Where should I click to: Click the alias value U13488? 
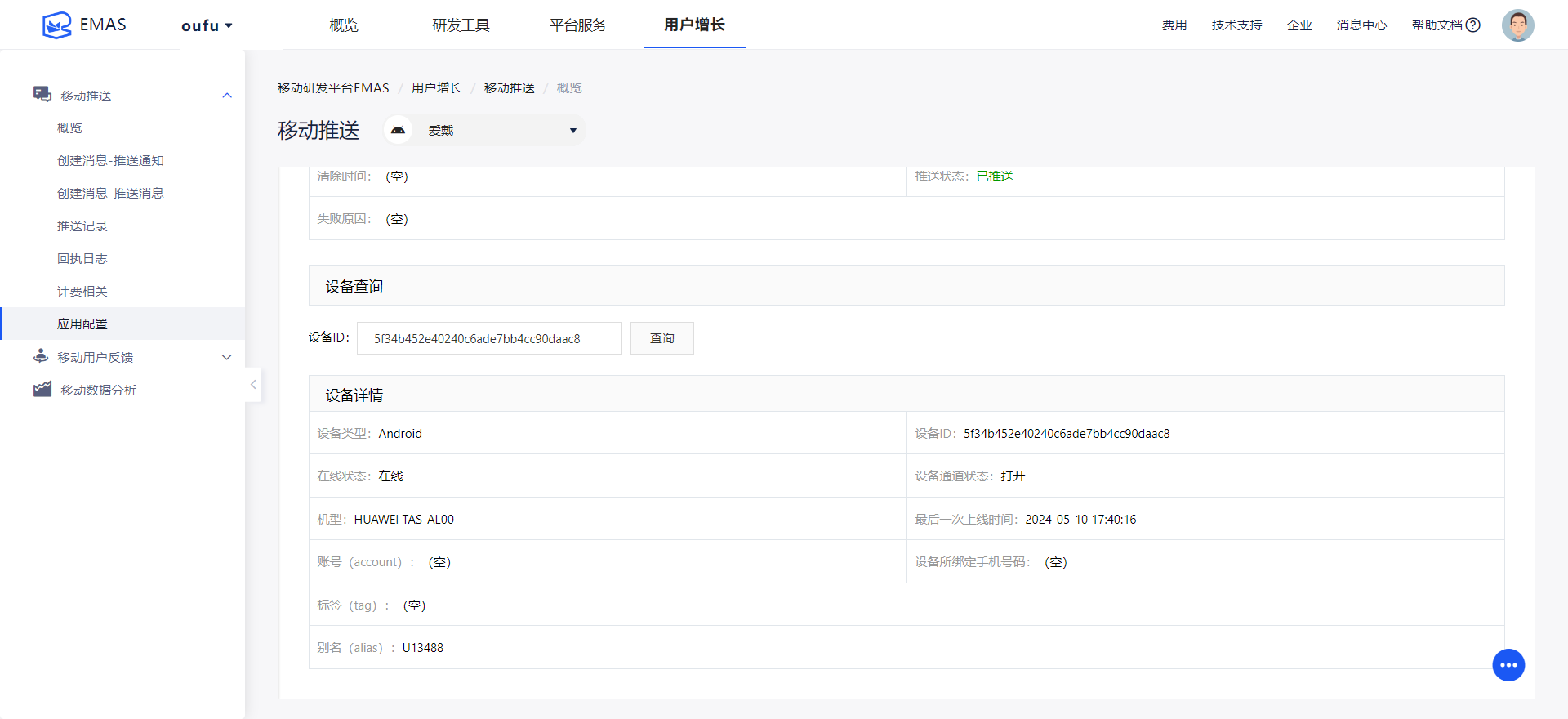423,647
